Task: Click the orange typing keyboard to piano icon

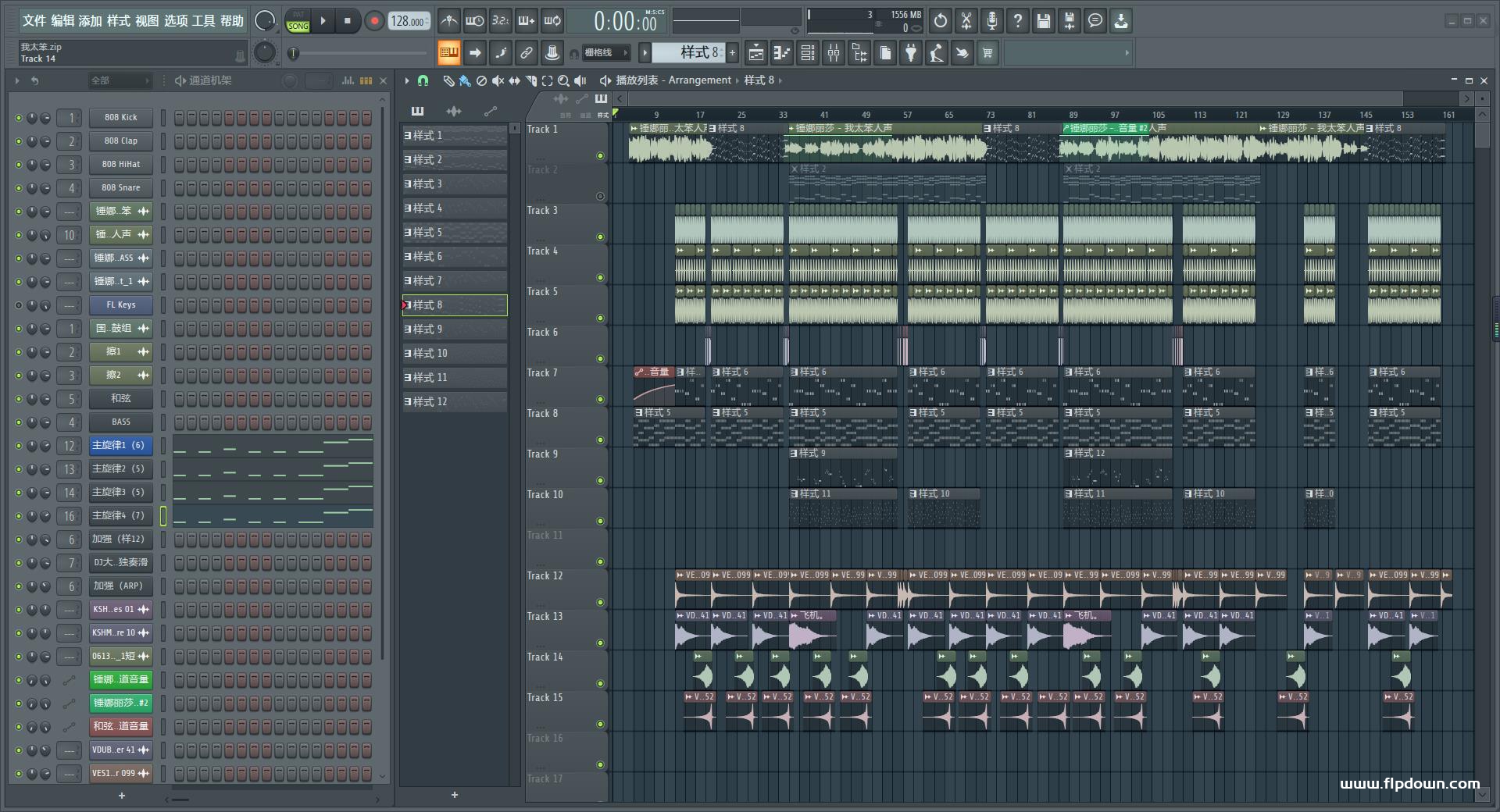Action: point(449,53)
